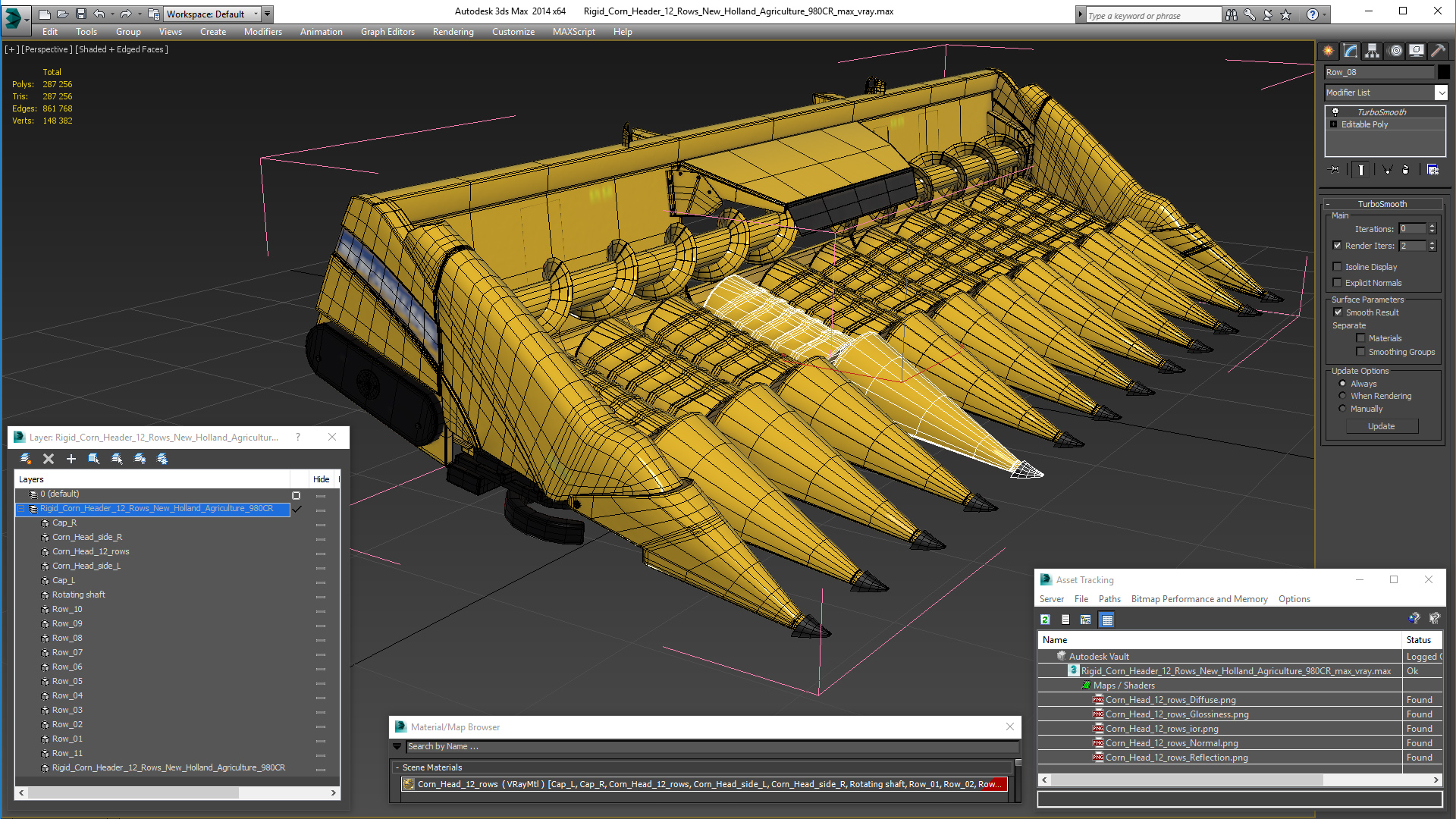Open the Motion command panel tab
Viewport: 1456px width, 819px height.
pos(1395,51)
